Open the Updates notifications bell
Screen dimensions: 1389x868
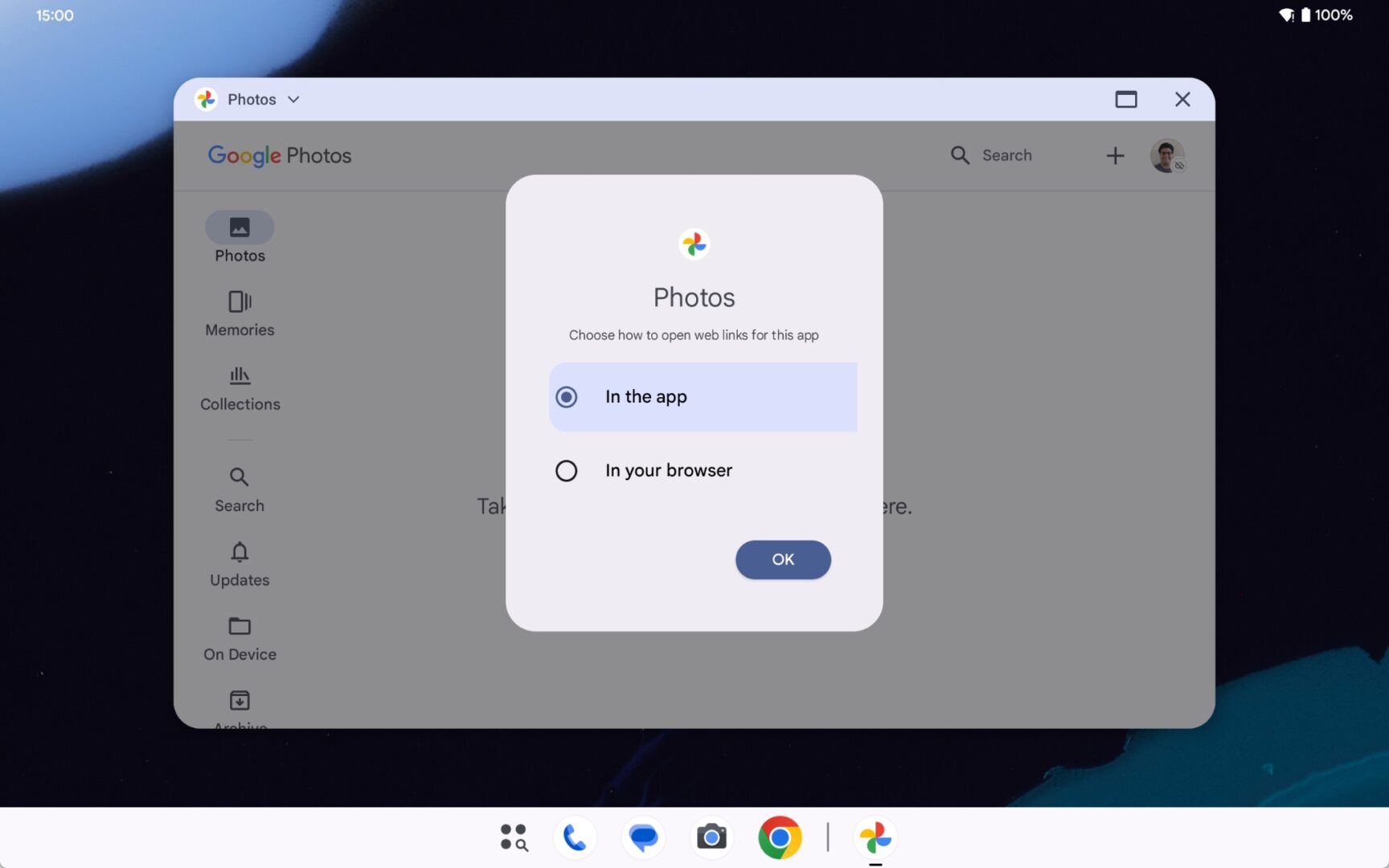pos(239,563)
